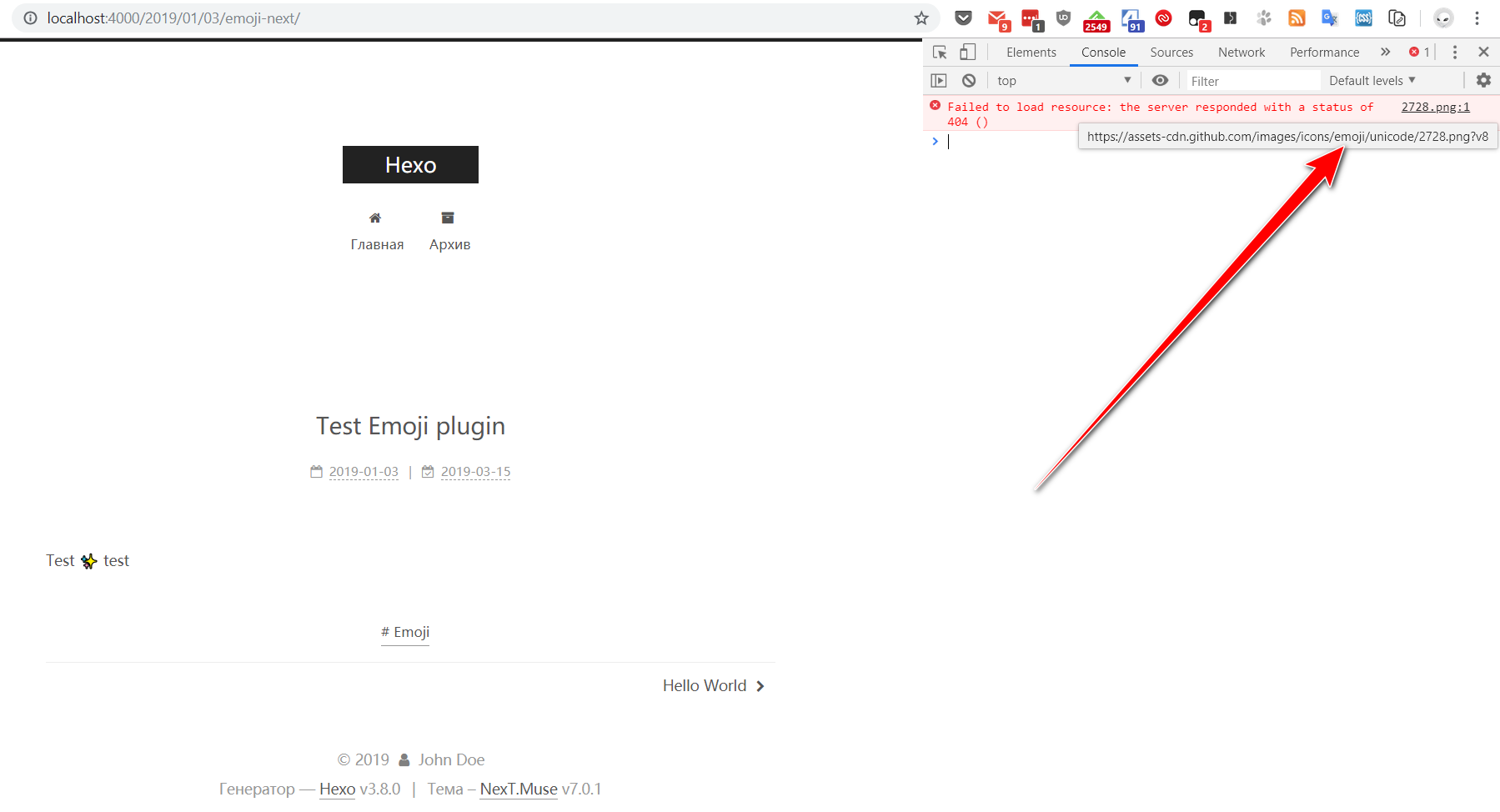
Task: Select the Console tab
Action: click(x=1103, y=52)
